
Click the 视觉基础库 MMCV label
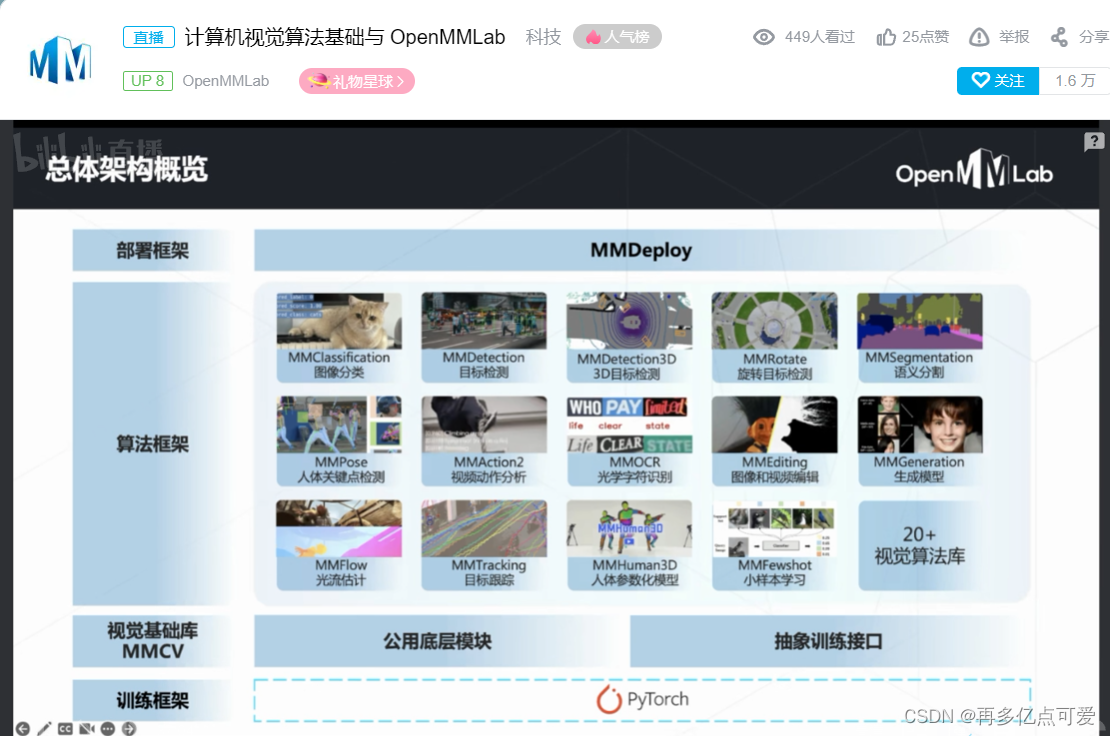152,641
